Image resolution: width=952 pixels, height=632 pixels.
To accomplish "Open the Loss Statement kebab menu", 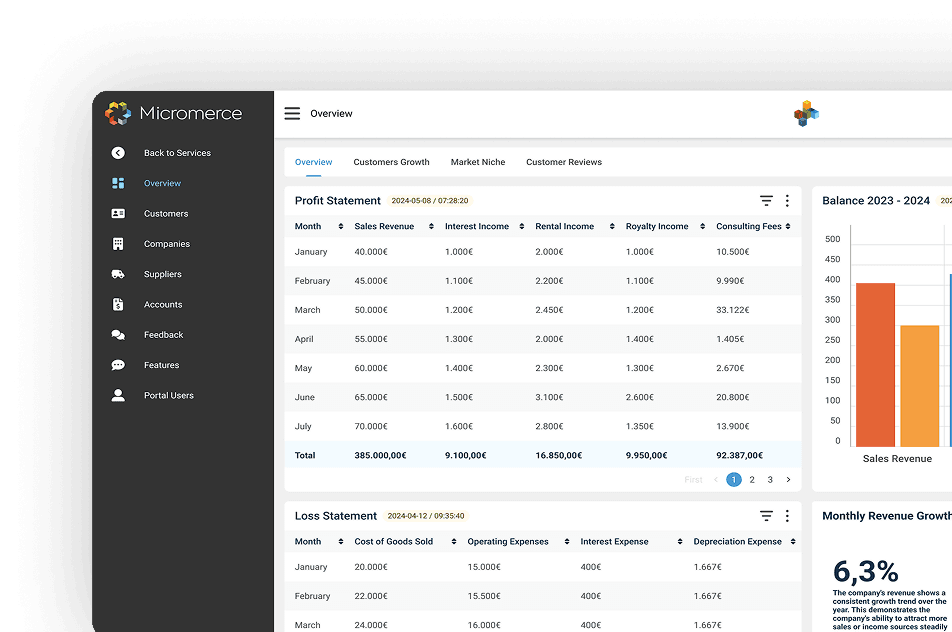I will [x=787, y=516].
